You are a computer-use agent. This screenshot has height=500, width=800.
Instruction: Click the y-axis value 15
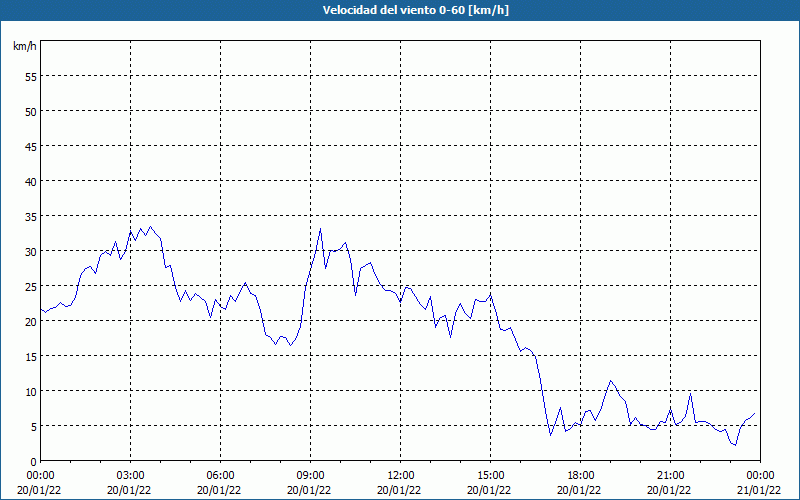(31, 356)
